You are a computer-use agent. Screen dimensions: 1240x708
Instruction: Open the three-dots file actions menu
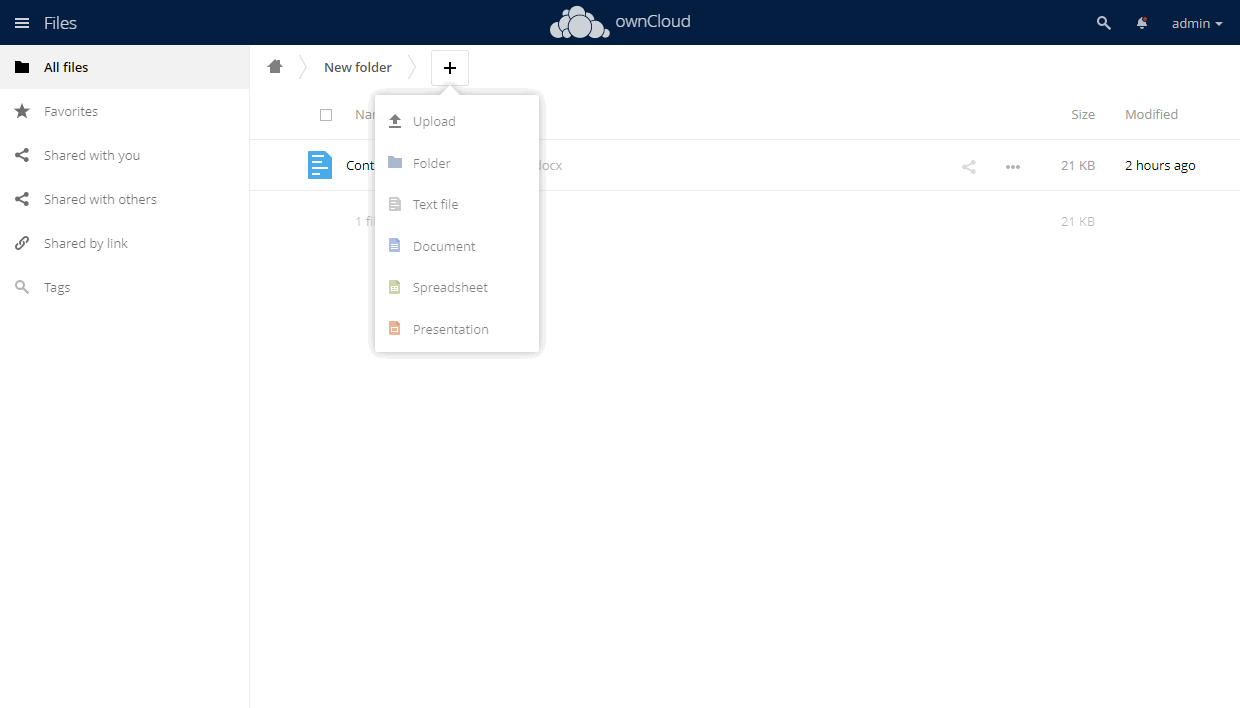point(1012,166)
